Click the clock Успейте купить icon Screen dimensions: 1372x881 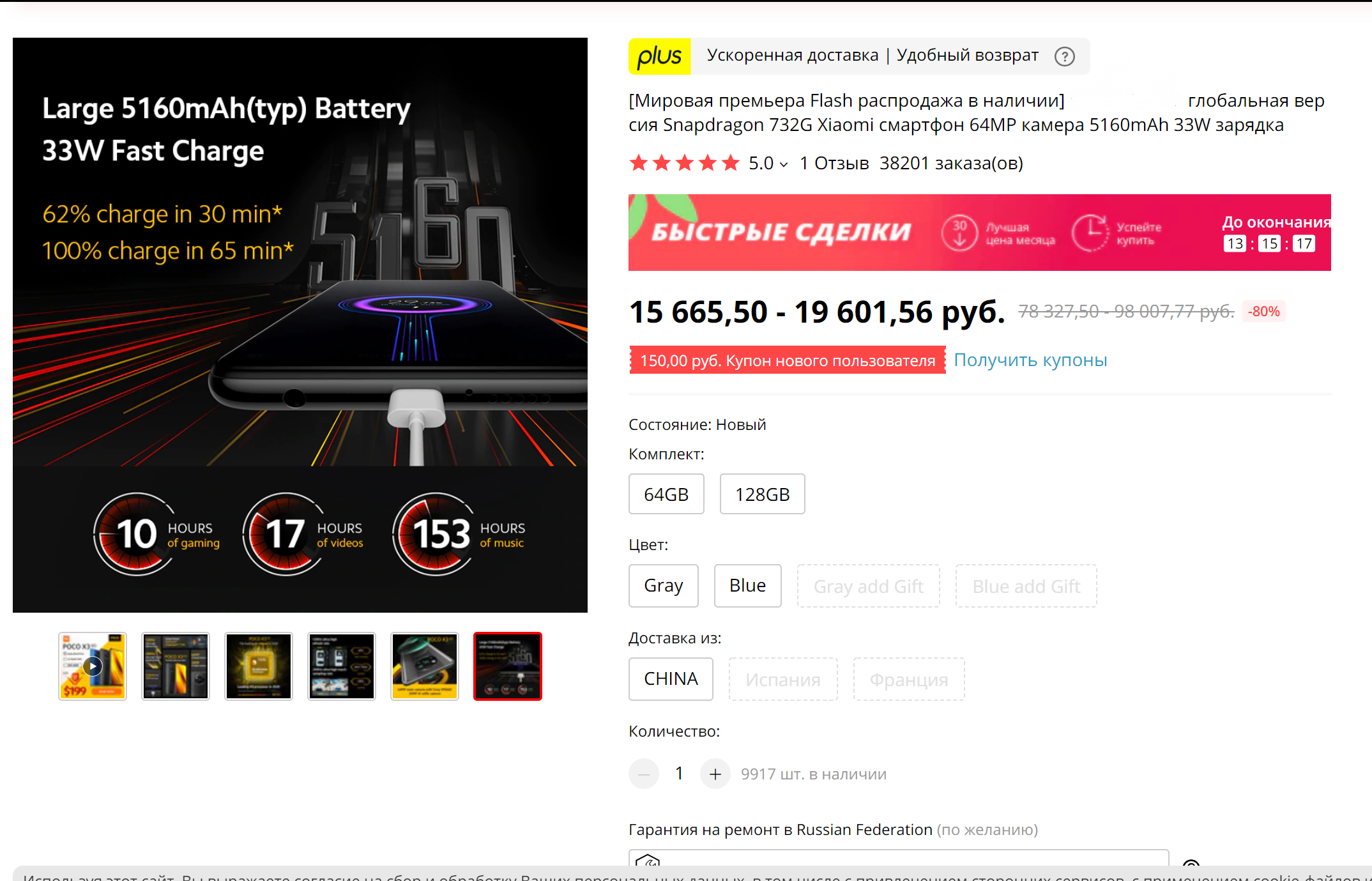(1090, 233)
